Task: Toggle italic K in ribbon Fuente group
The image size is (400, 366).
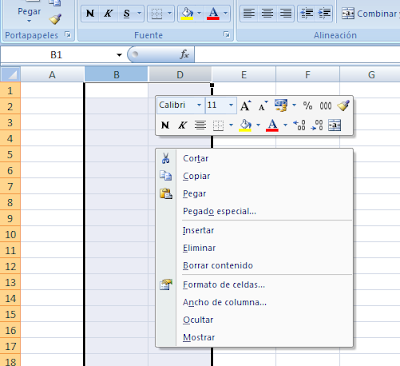Action: click(108, 14)
